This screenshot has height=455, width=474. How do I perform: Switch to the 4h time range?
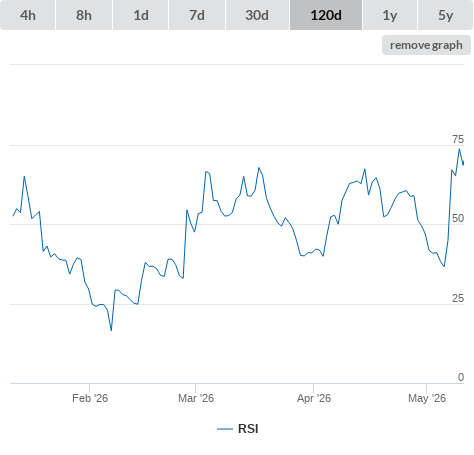(28, 15)
